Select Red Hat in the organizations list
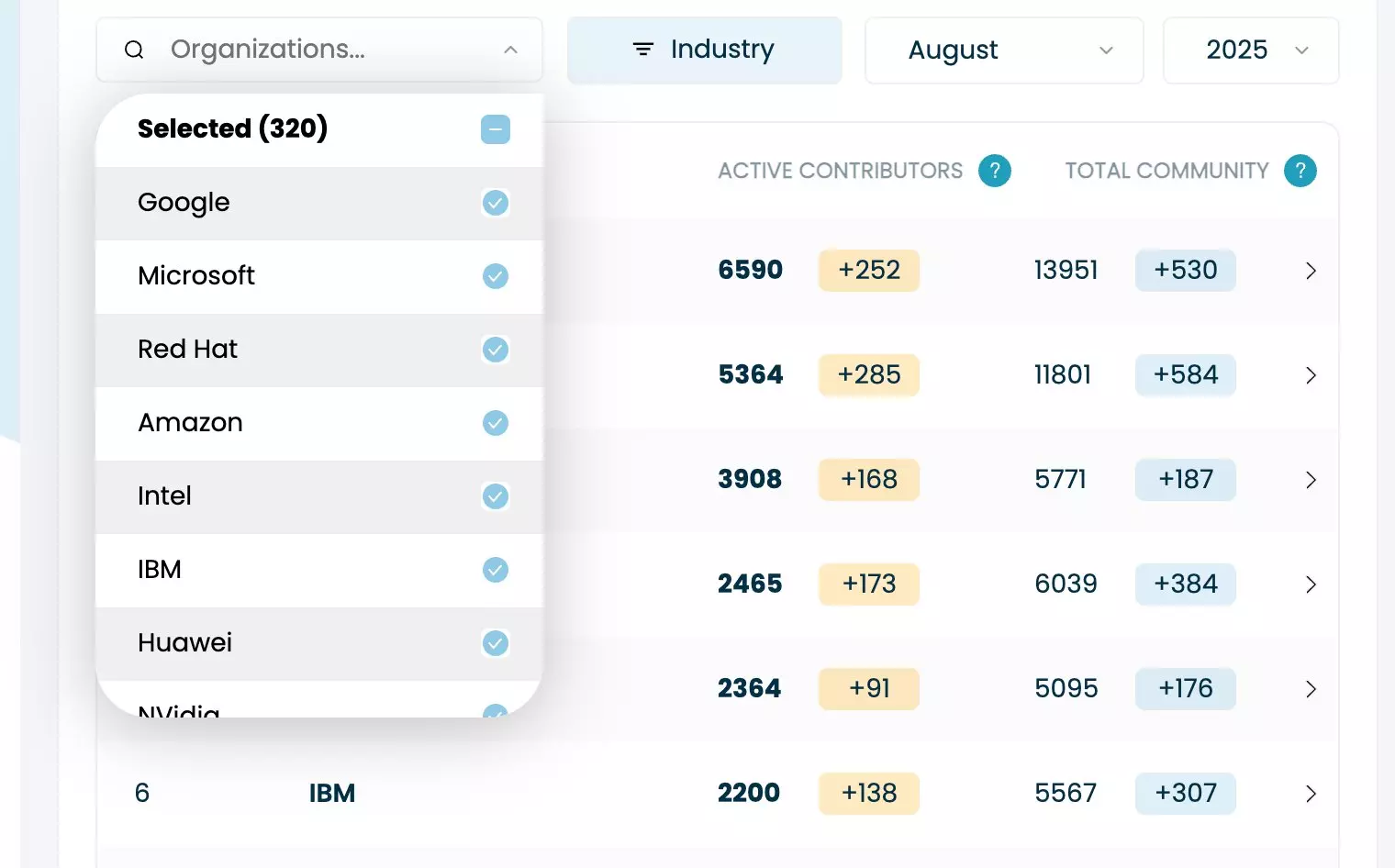This screenshot has height=868, width=1395. tap(188, 350)
